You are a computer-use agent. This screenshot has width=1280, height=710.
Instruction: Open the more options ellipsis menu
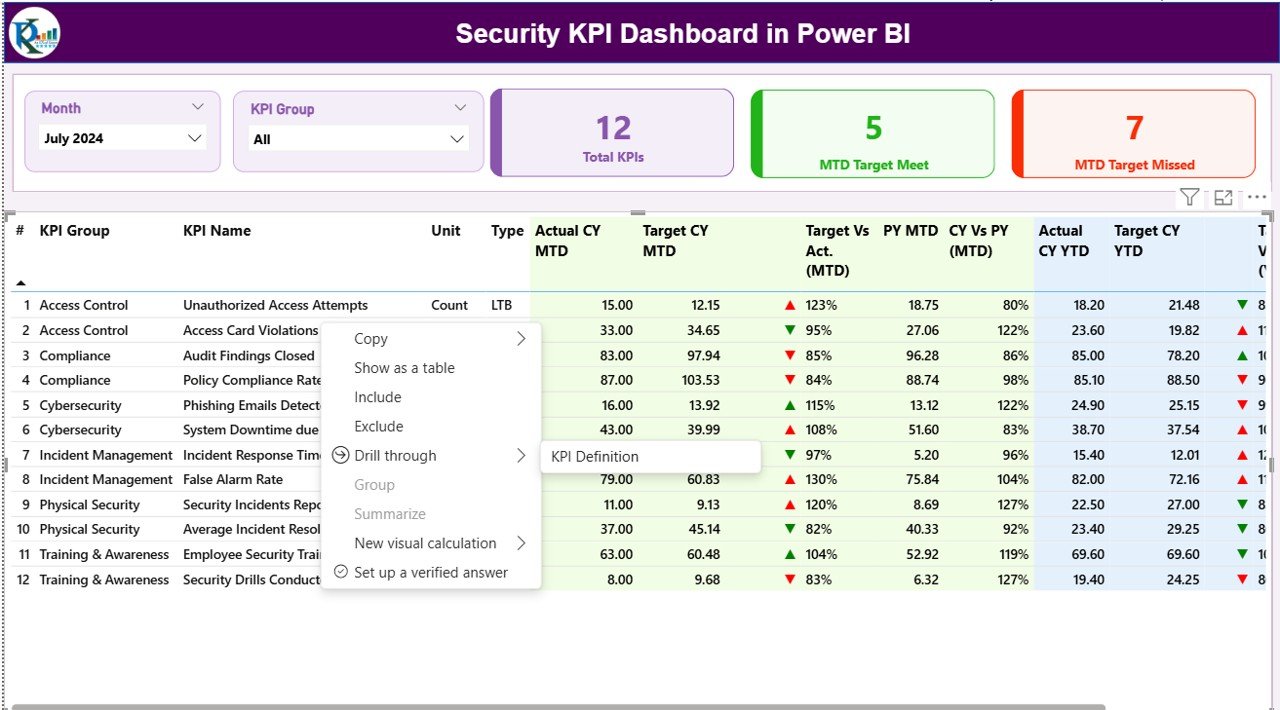pyautogui.click(x=1256, y=197)
